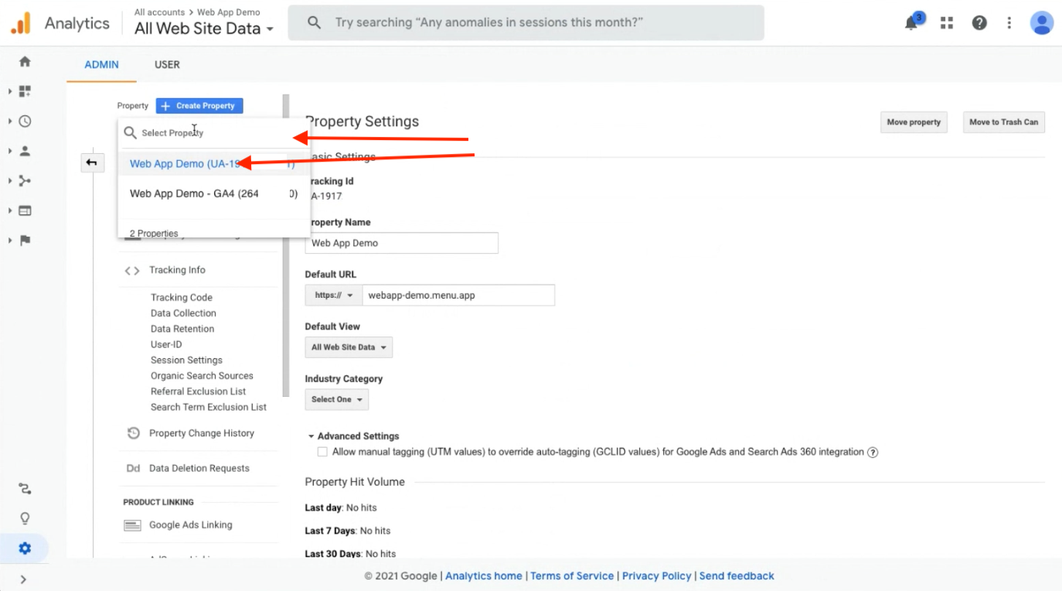
Task: Open the more options vertical dots
Action: tap(1009, 23)
